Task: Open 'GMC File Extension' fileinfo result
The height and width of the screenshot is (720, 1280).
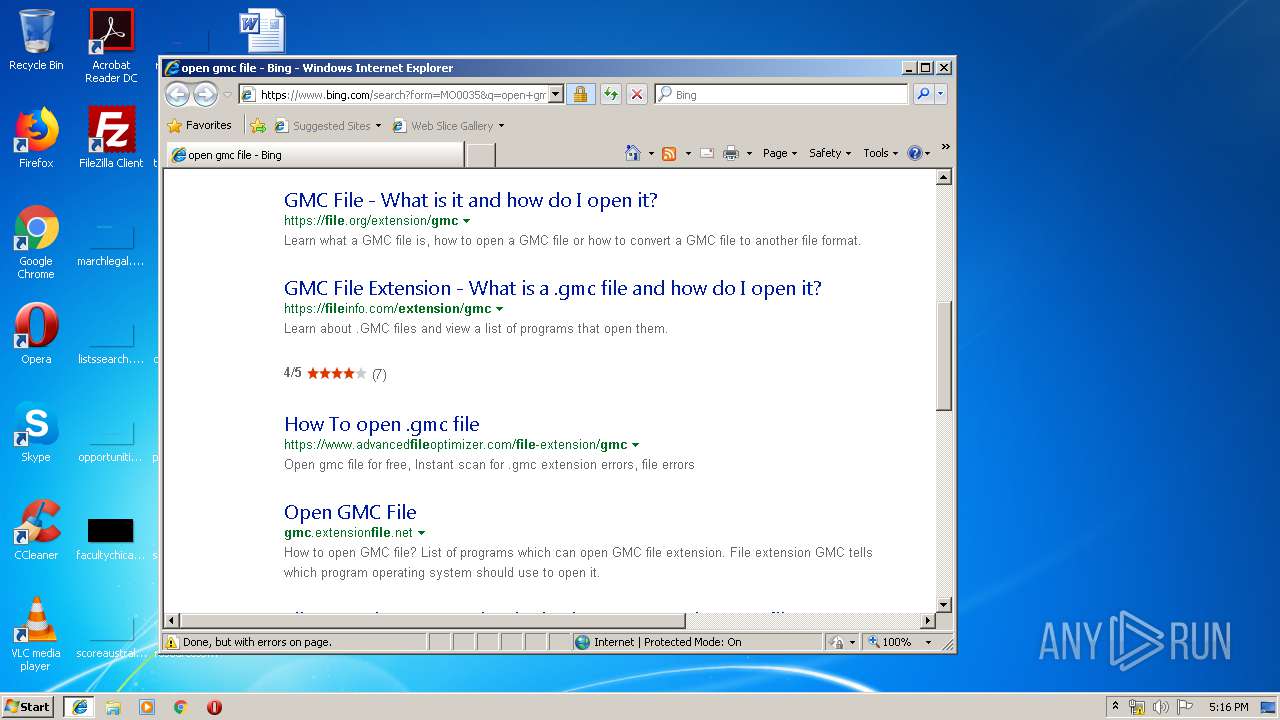Action: pos(553,288)
